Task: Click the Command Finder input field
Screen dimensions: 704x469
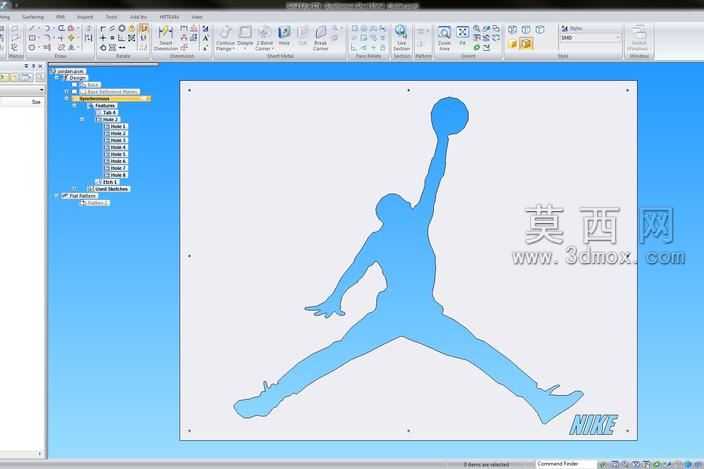Action: click(x=566, y=464)
